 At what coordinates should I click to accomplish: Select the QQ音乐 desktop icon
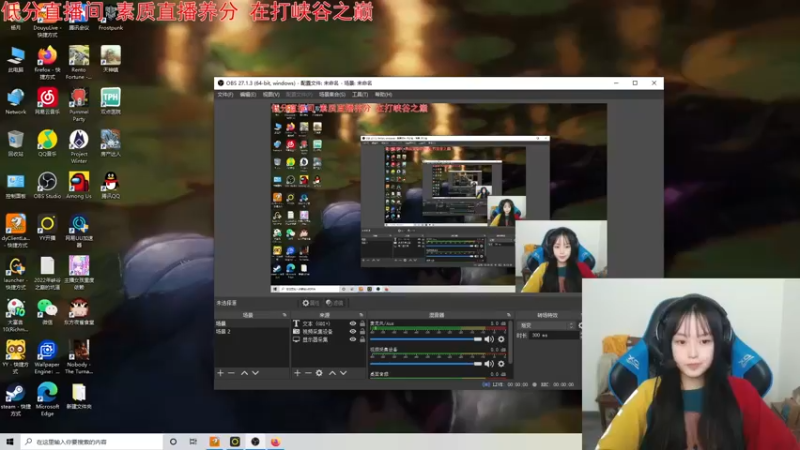(x=47, y=143)
